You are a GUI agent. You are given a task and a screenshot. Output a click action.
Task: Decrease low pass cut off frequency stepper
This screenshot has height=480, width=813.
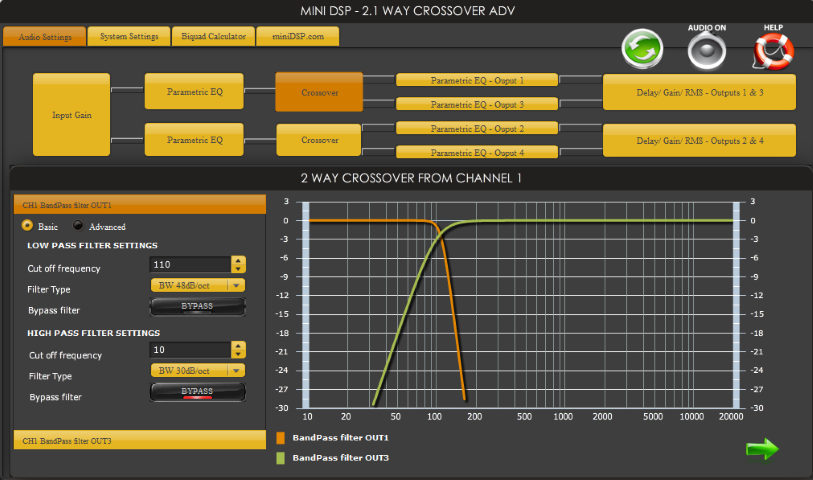coord(238,269)
